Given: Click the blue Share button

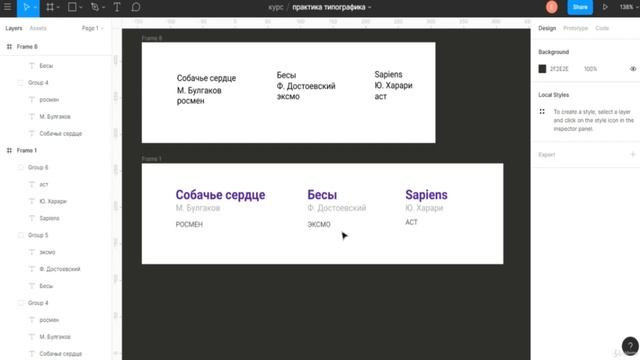Looking at the screenshot, I should click(580, 7).
